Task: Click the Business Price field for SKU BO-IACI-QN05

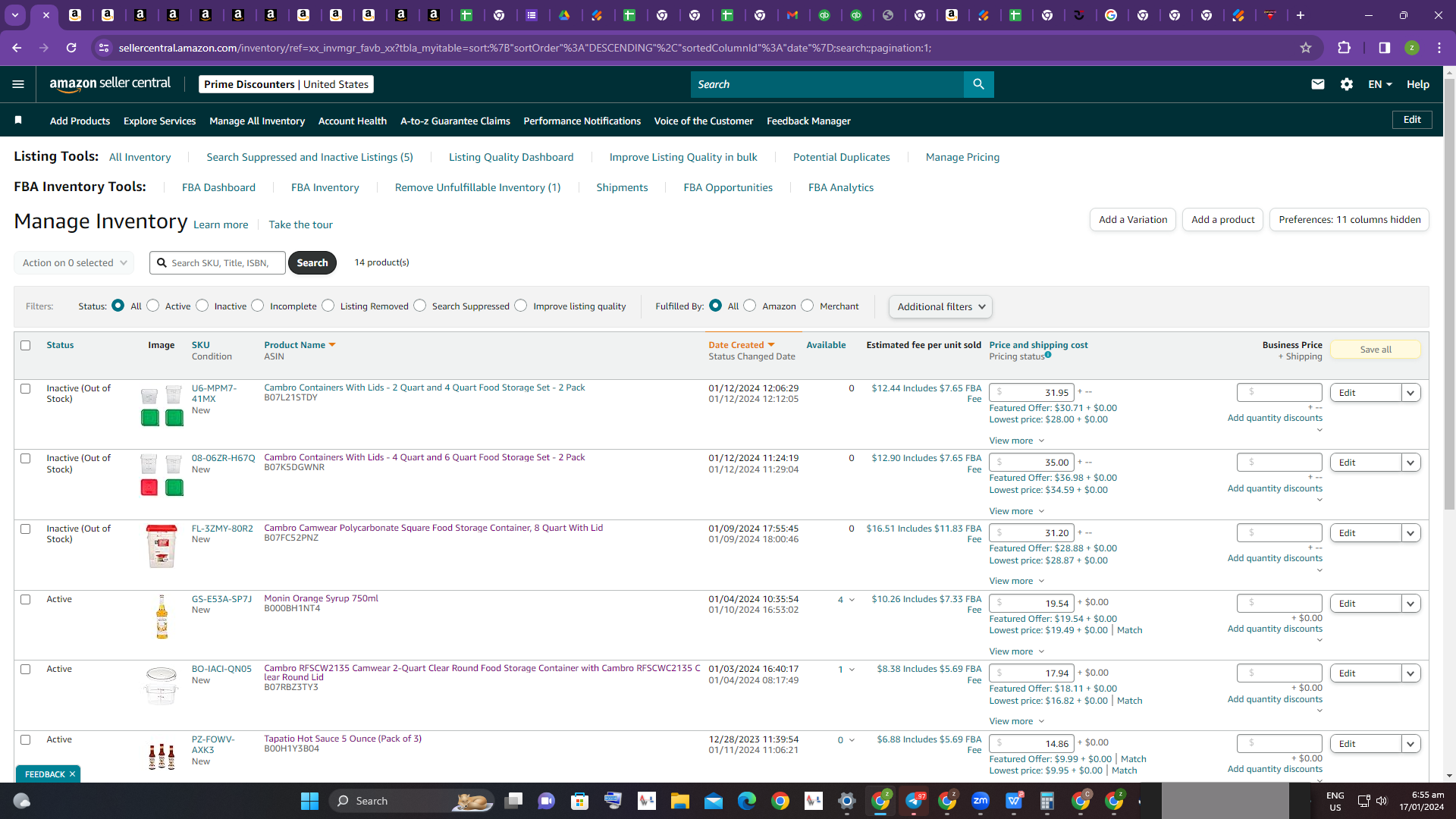Action: click(1279, 673)
